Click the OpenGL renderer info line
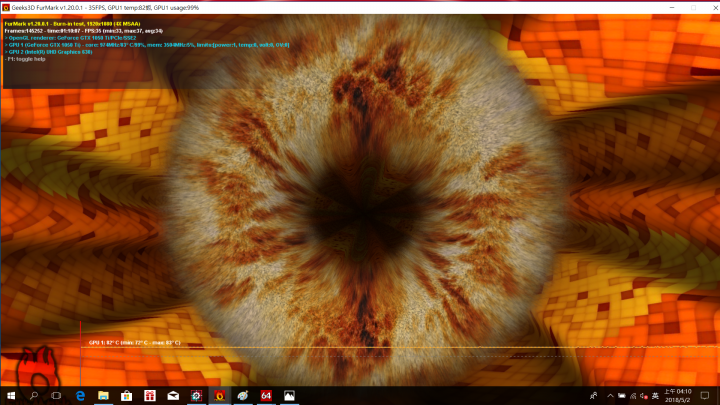This screenshot has height=405, width=720. (70, 38)
